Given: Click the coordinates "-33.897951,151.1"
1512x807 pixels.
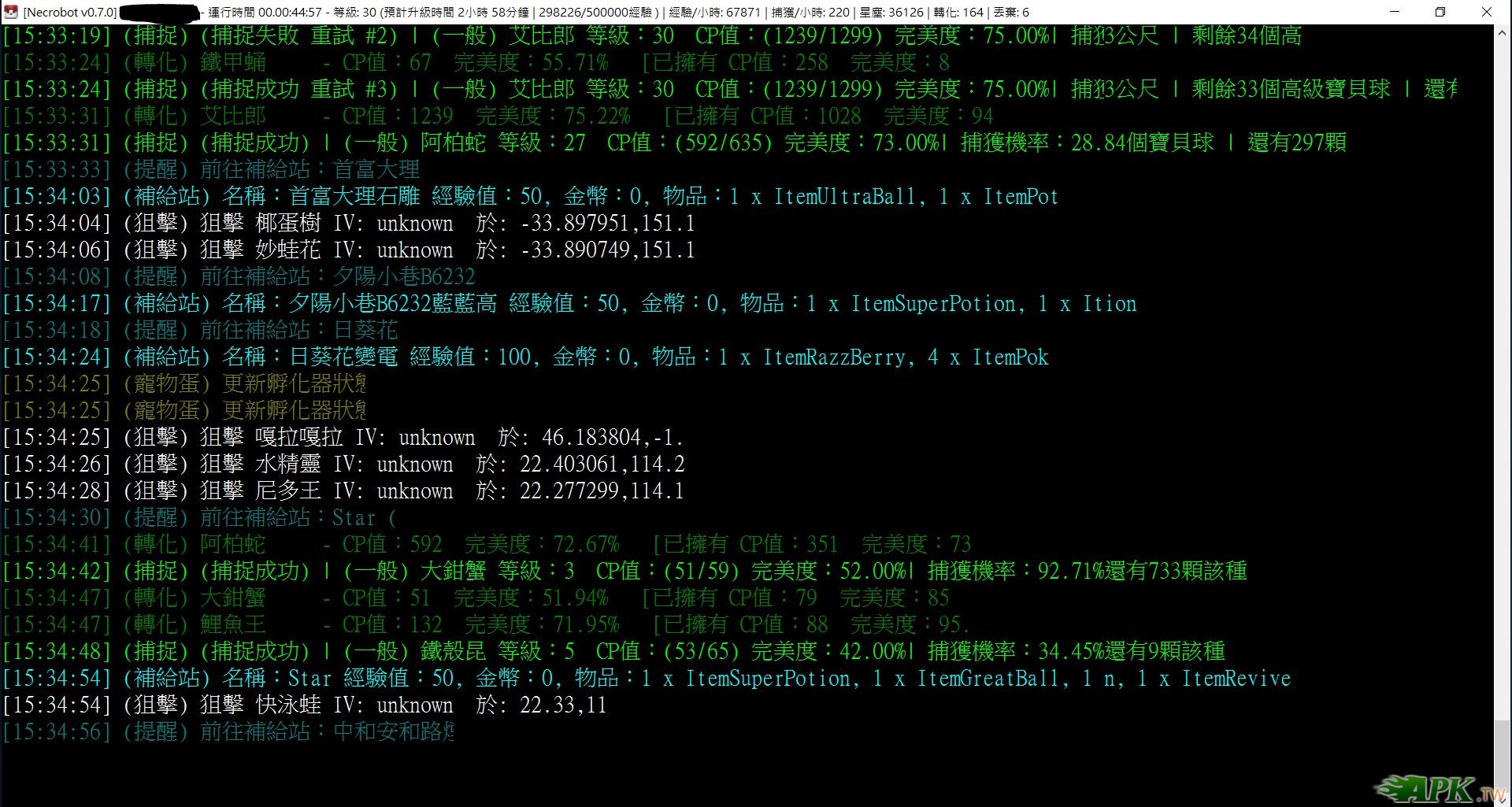Looking at the screenshot, I should click(x=607, y=224).
